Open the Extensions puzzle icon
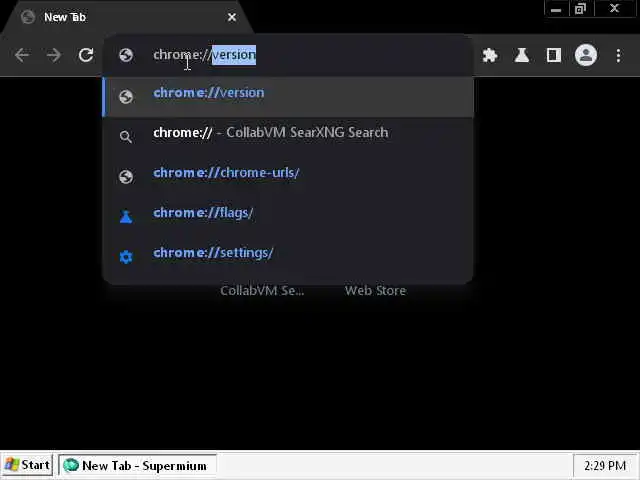Viewport: 640px width, 480px height. 490,55
